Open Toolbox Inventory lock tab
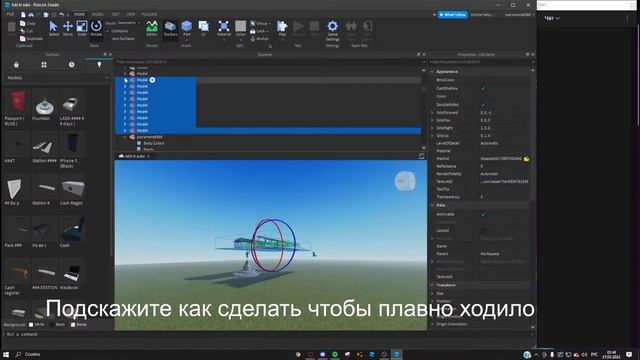 point(16,64)
